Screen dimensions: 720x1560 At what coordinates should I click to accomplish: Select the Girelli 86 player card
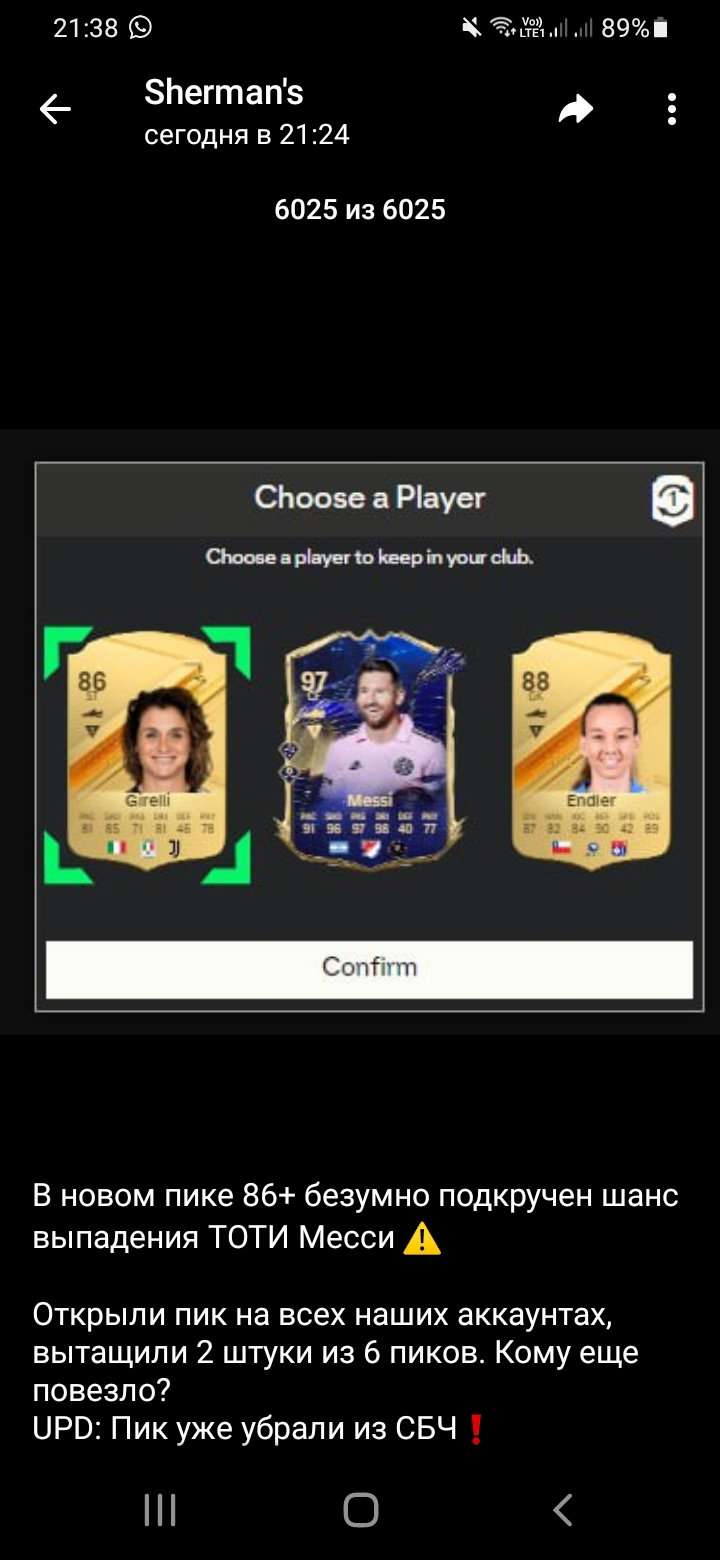[147, 755]
